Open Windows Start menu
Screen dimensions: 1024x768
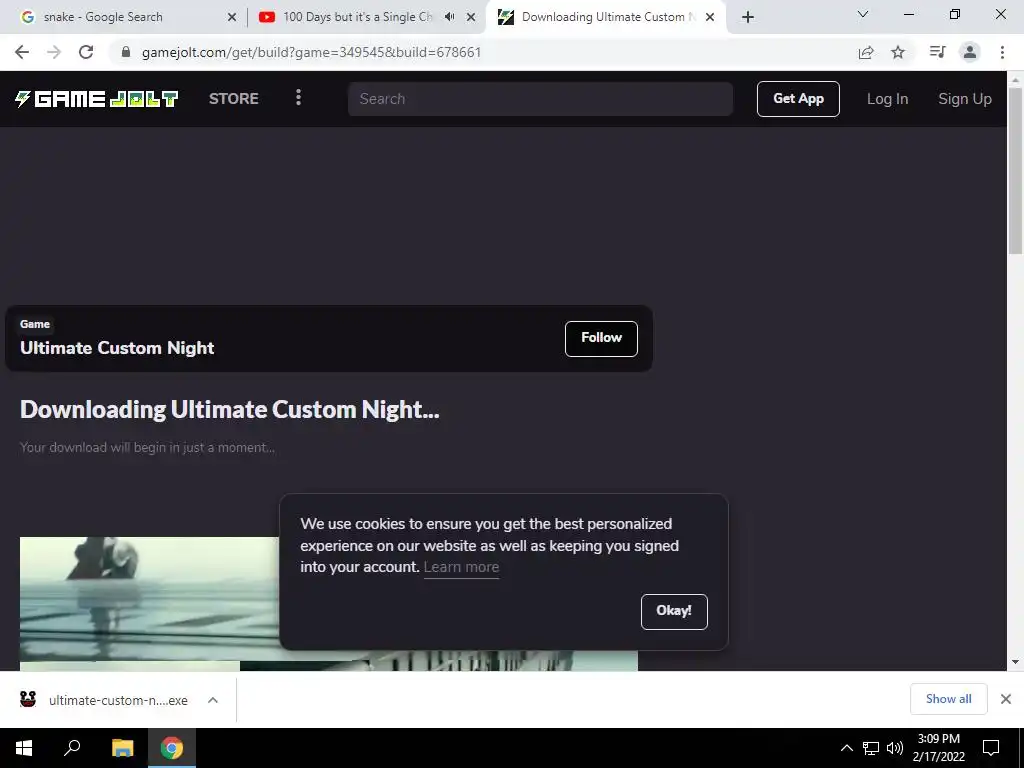point(24,748)
